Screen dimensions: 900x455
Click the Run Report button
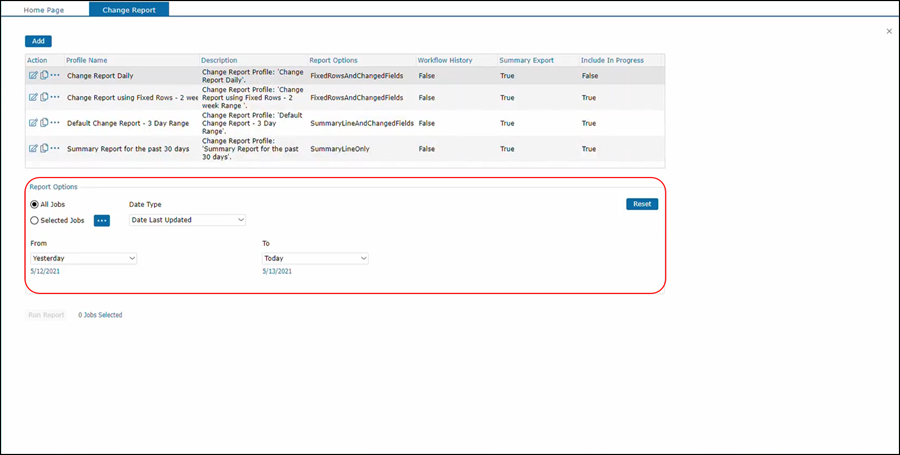click(47, 315)
